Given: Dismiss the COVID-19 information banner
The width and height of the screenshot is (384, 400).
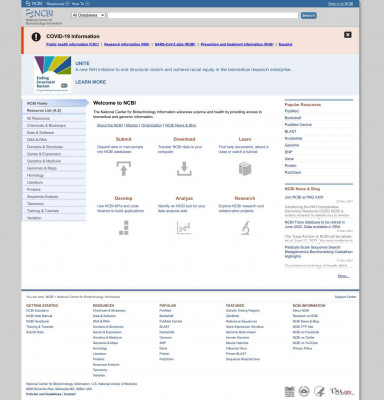Looking at the screenshot, I should click(348, 35).
